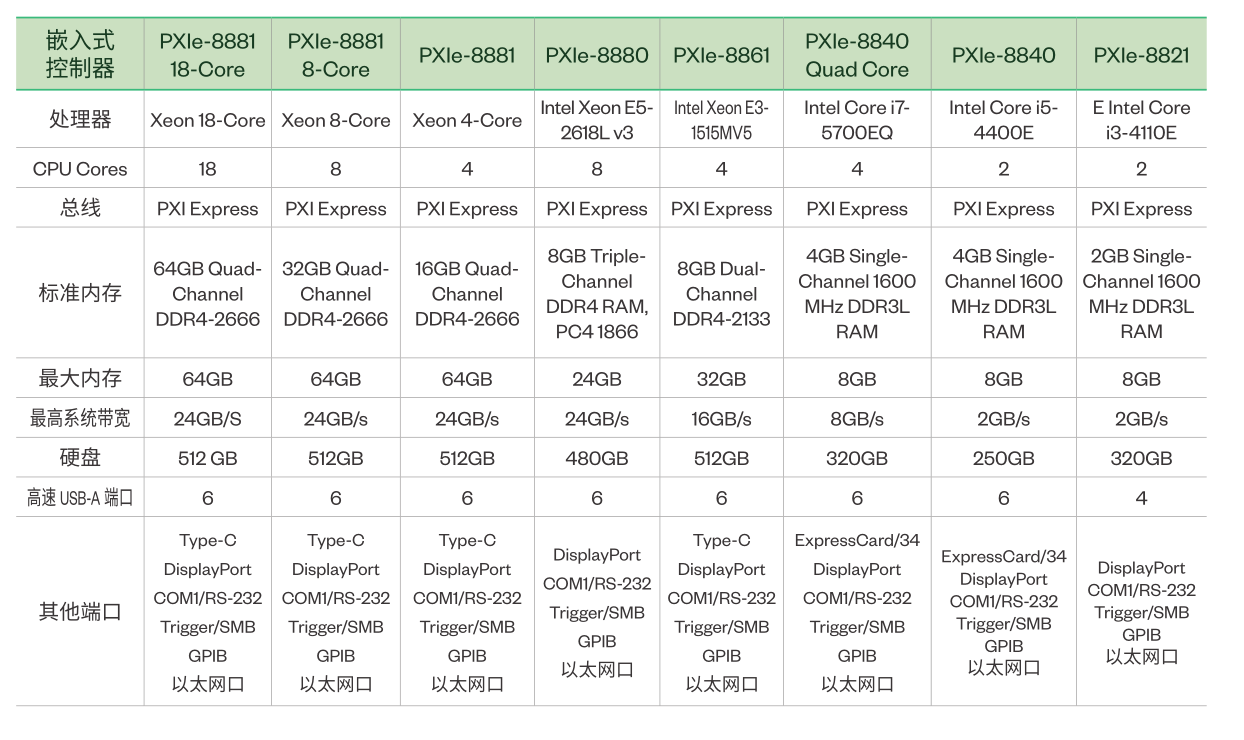The height and width of the screenshot is (740, 1244).
Task: Select the 250GB hard disk cell
Action: coord(1003,458)
